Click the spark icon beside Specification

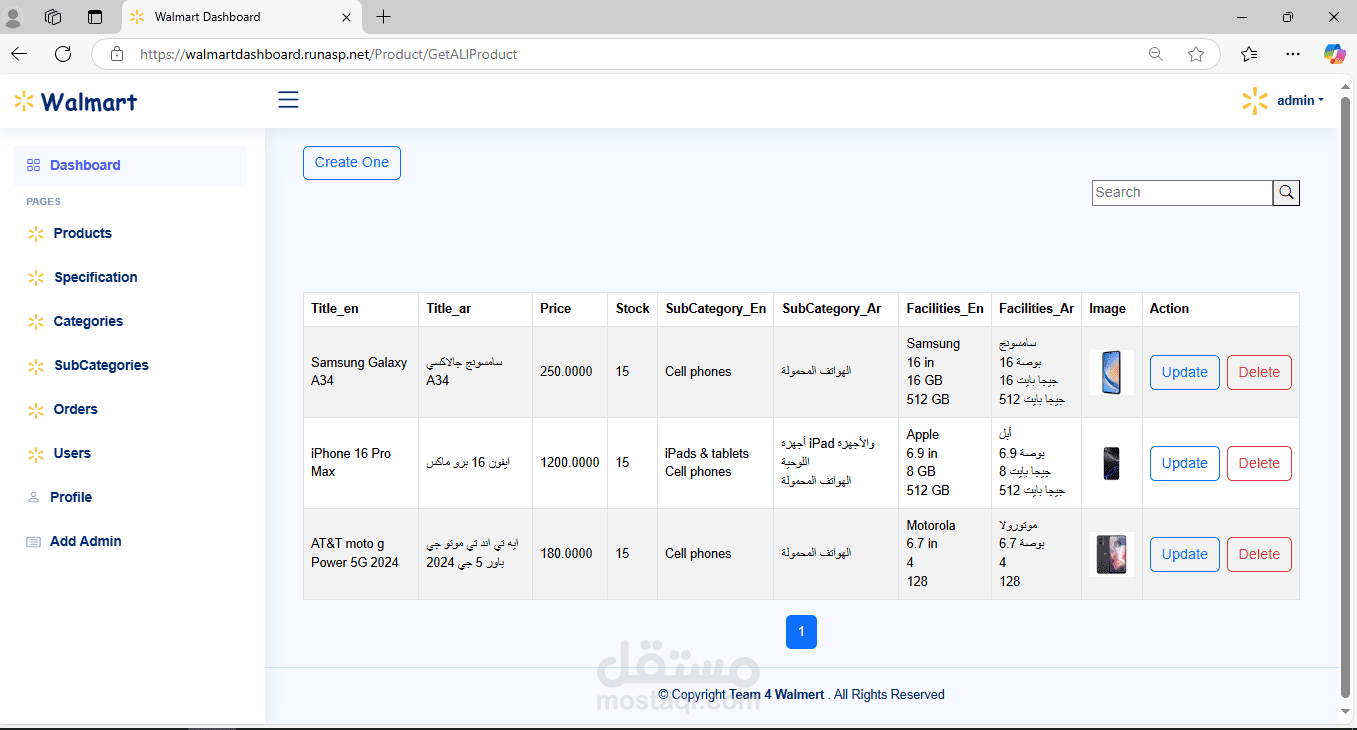[36, 278]
